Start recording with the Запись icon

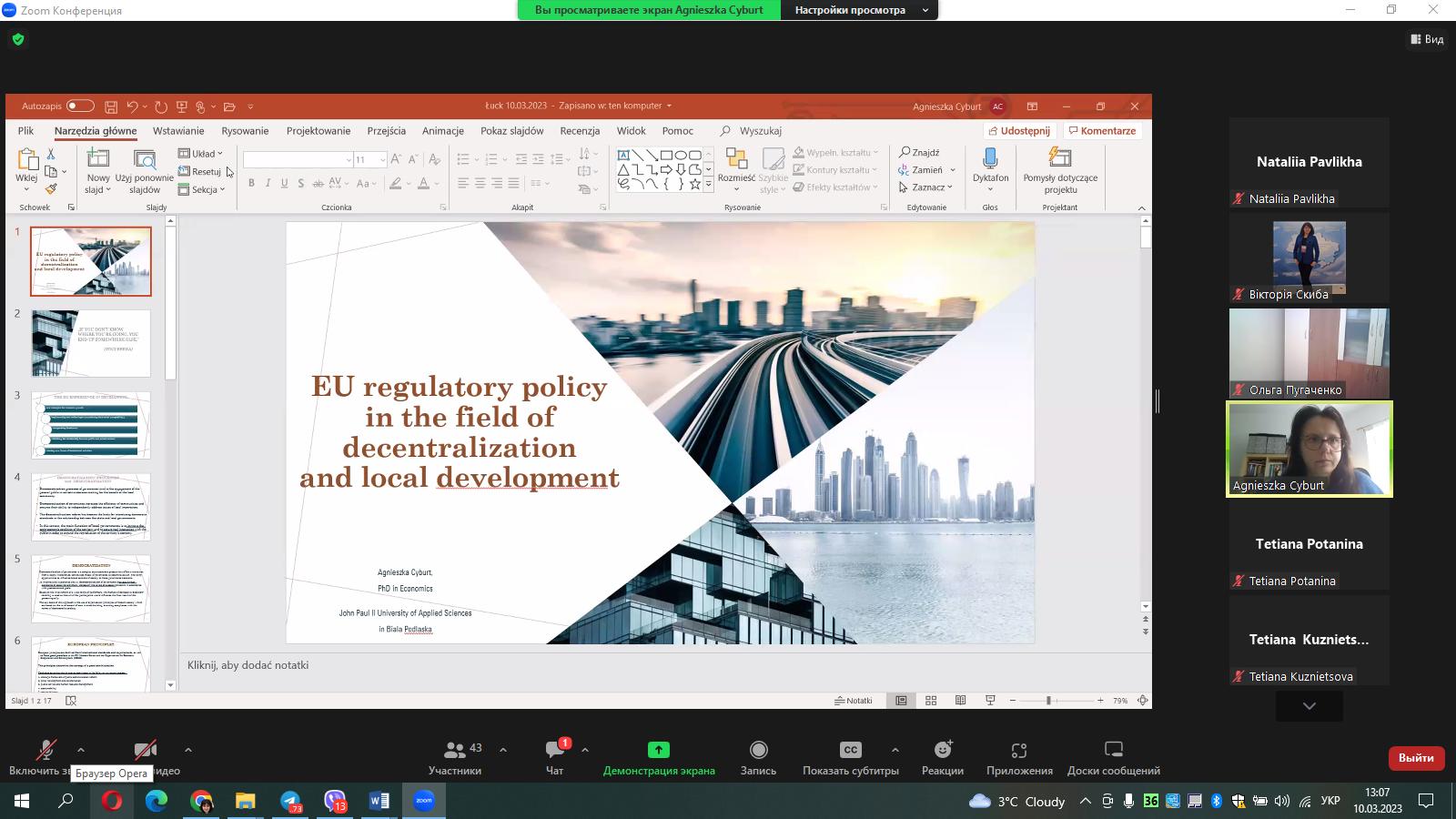coord(758,751)
